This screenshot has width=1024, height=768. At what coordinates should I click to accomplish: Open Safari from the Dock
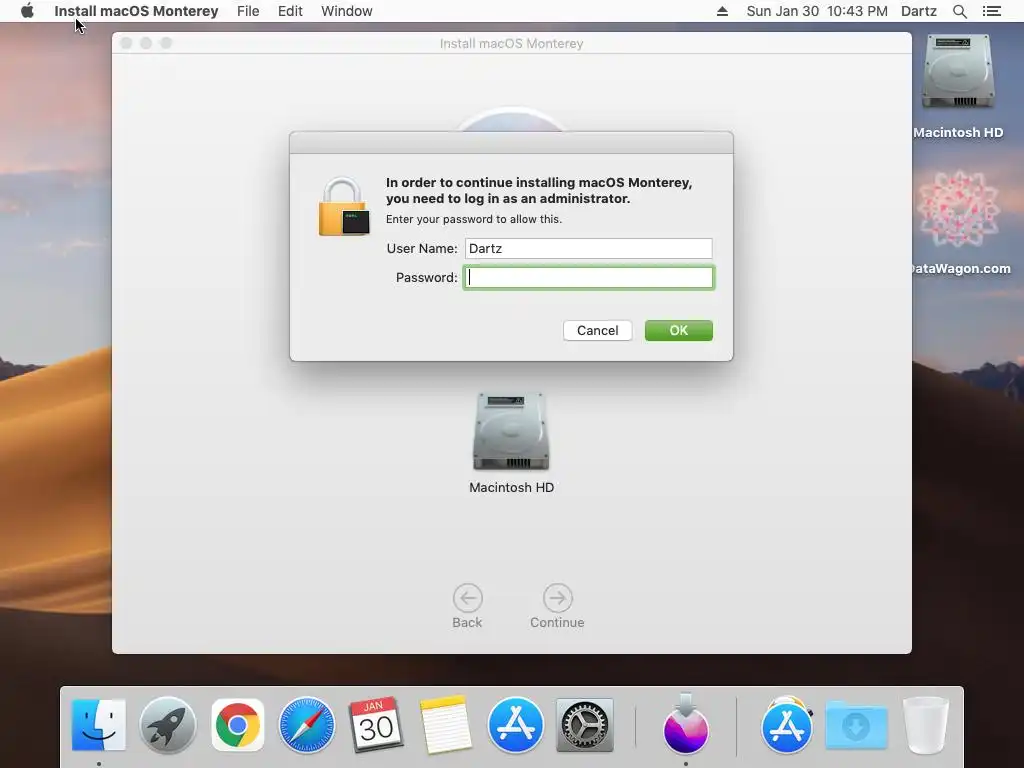coord(307,725)
